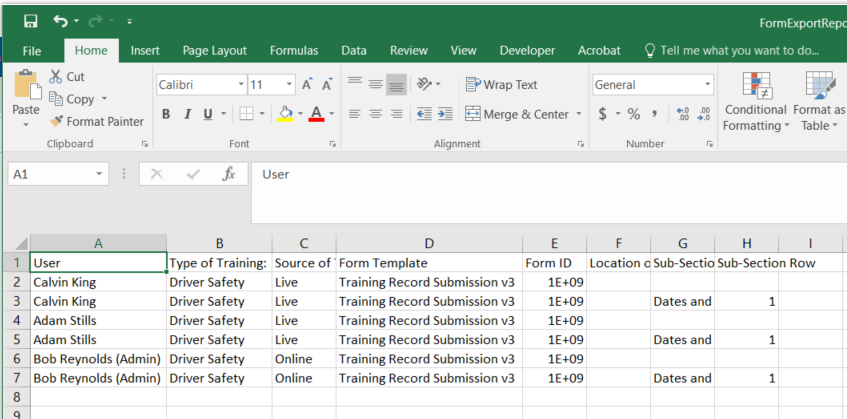Open the Acrobat tab
847x419 pixels.
click(x=599, y=51)
